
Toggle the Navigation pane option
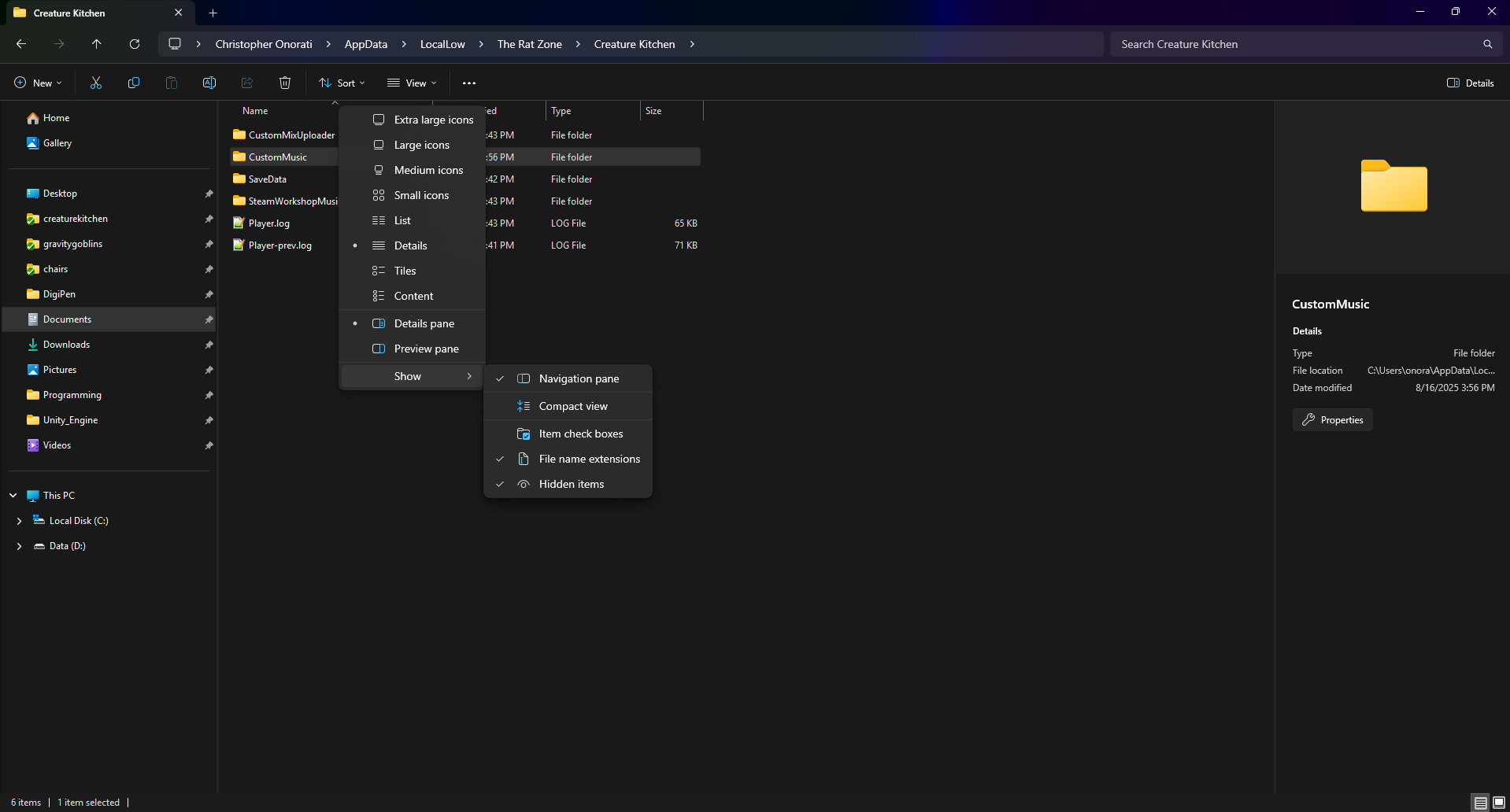click(568, 378)
